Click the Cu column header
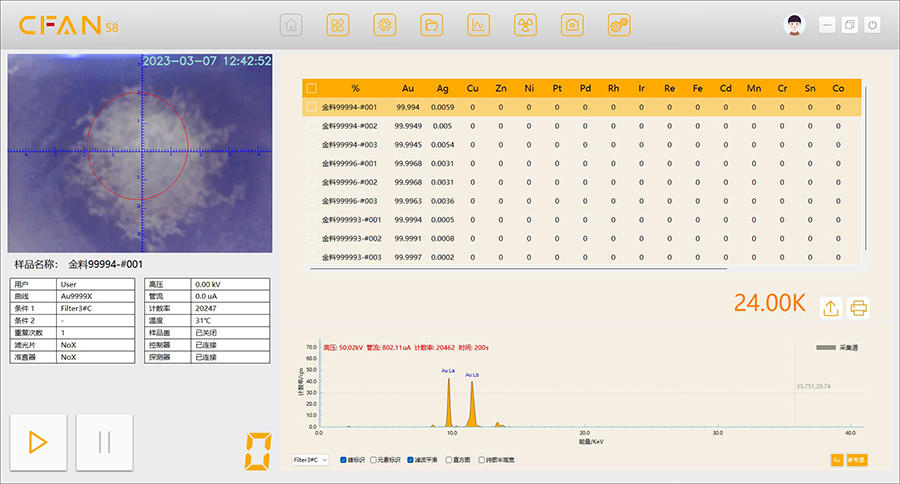 472,88
